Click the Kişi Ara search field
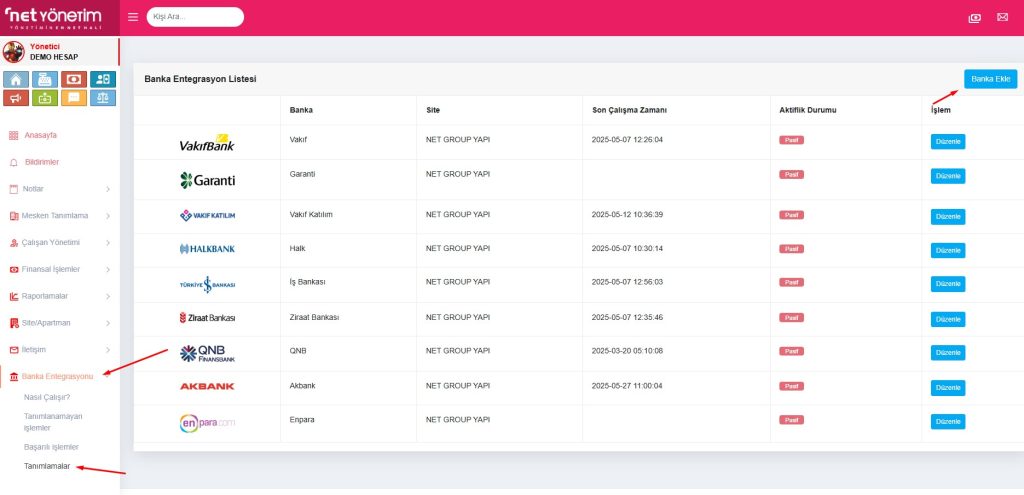The width and height of the screenshot is (1024, 495). click(x=195, y=17)
